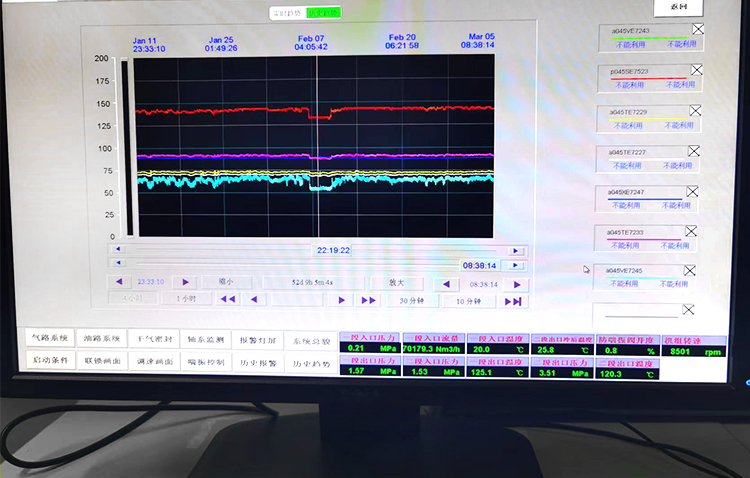Toggle the a045TE7229 trend checkbox
This screenshot has height=478, width=750.
(x=695, y=111)
